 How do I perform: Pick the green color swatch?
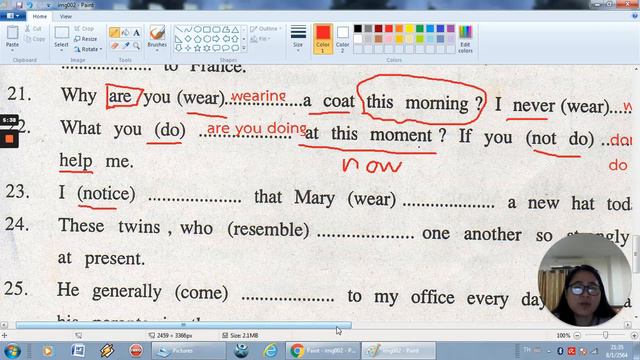(x=420, y=29)
